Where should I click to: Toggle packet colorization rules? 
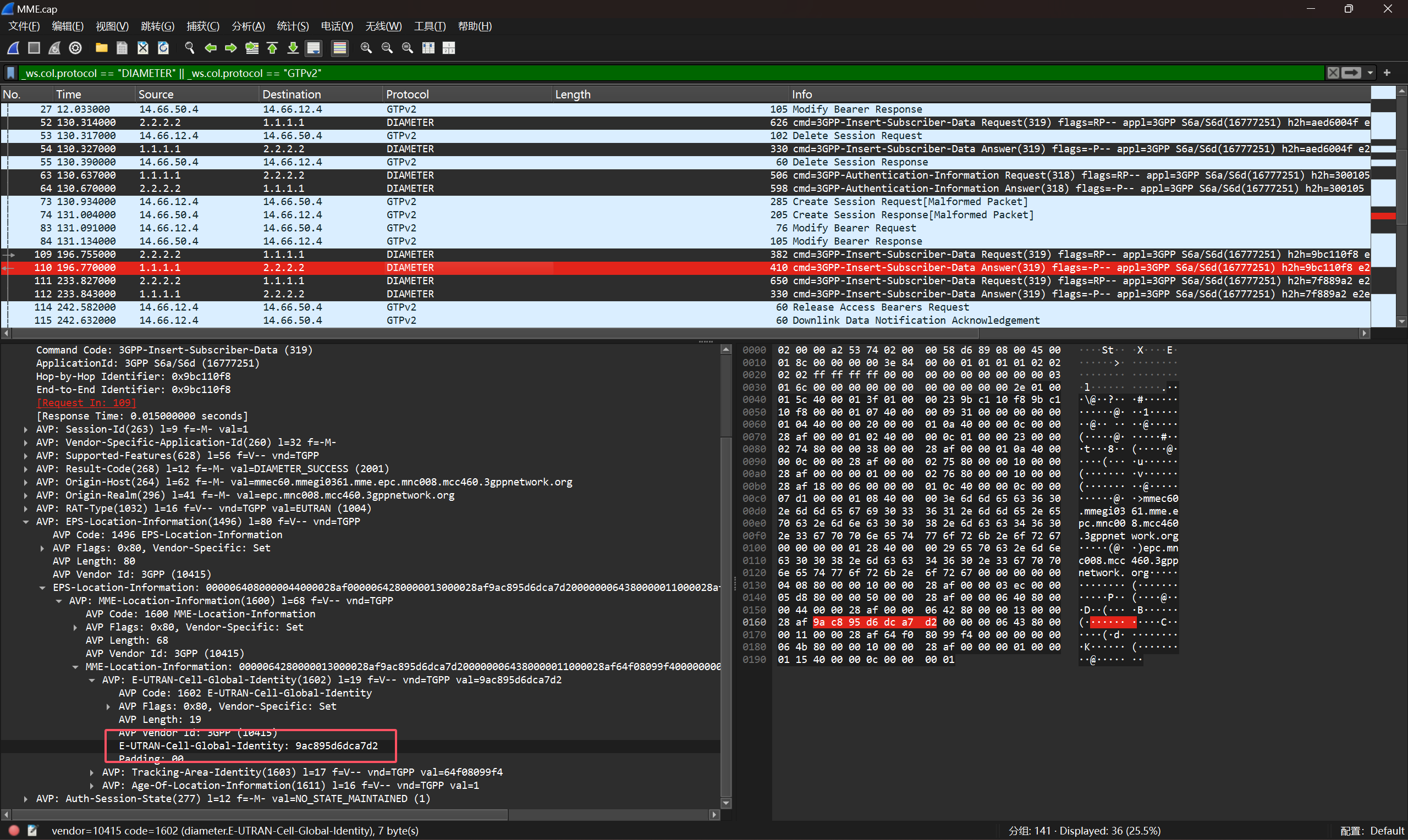click(x=340, y=48)
